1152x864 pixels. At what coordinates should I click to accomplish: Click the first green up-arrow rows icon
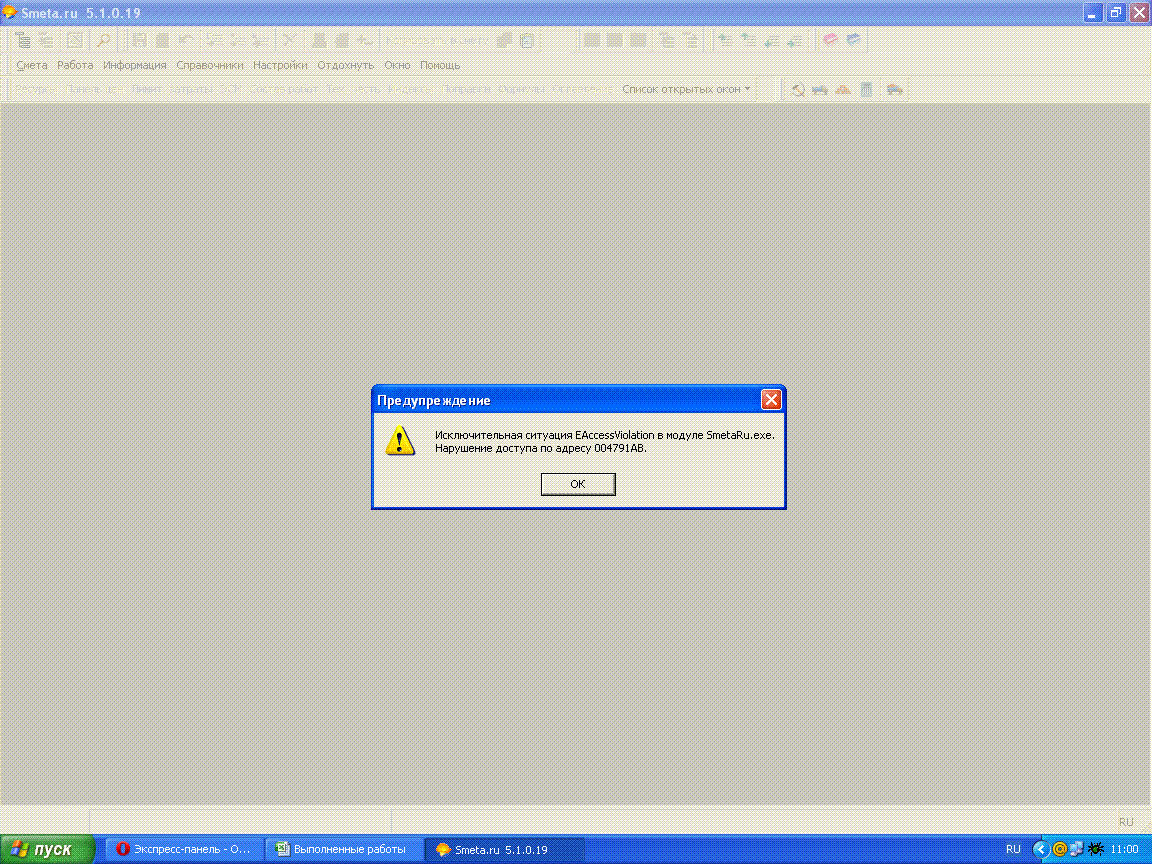[x=725, y=40]
